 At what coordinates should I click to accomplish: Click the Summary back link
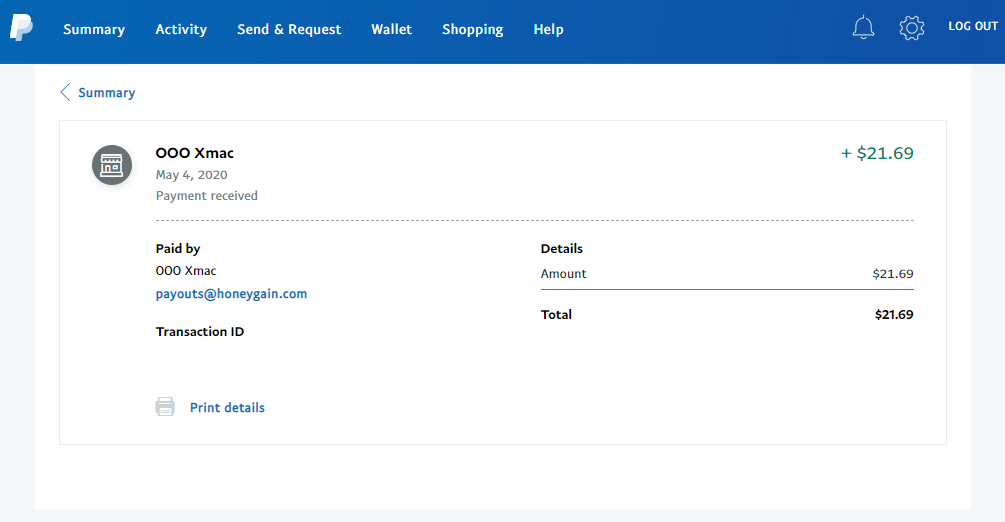[106, 93]
